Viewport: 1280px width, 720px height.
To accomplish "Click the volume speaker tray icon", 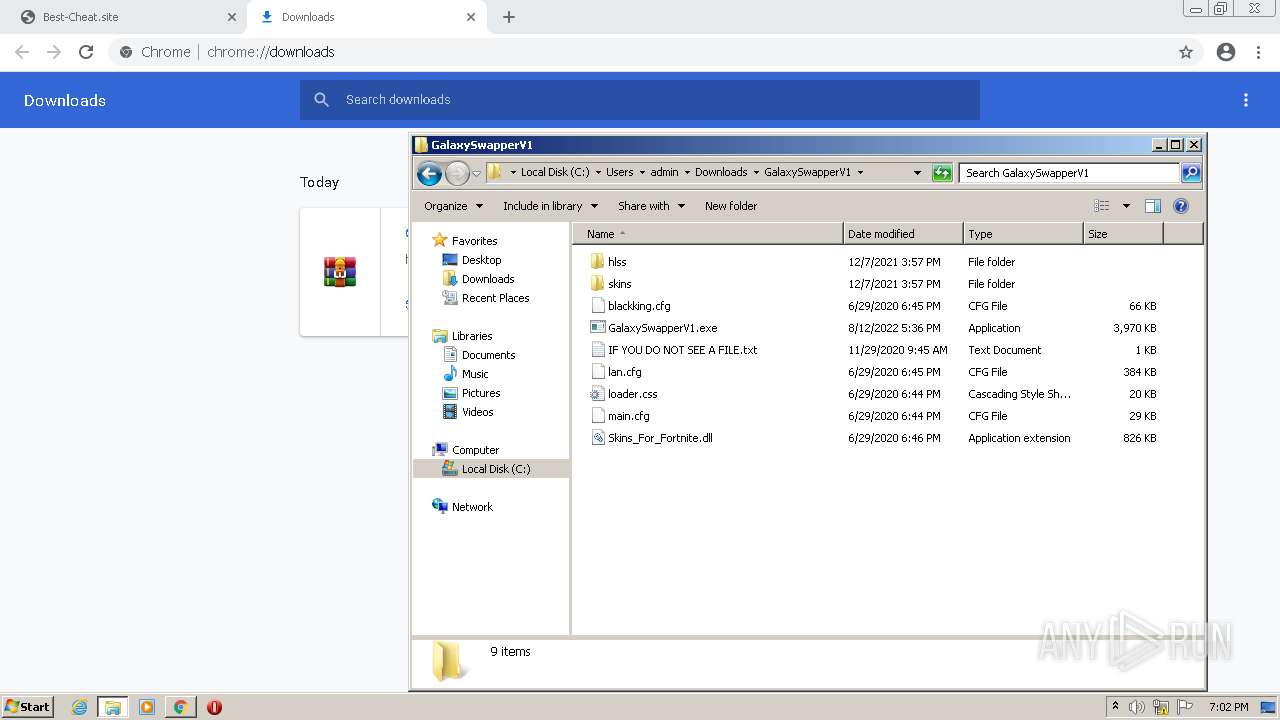I will coord(1137,707).
